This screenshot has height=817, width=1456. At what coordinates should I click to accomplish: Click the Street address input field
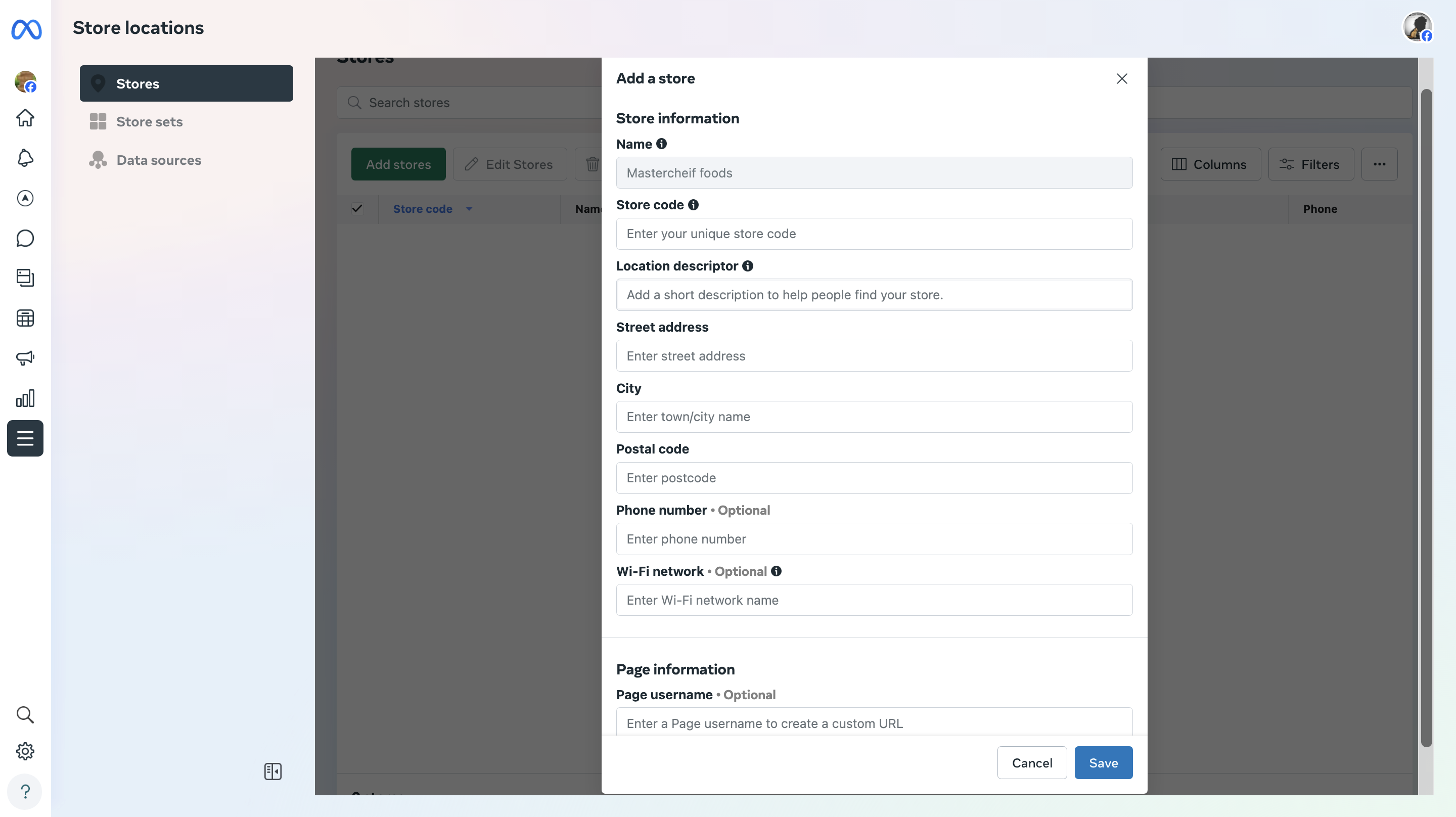point(875,356)
